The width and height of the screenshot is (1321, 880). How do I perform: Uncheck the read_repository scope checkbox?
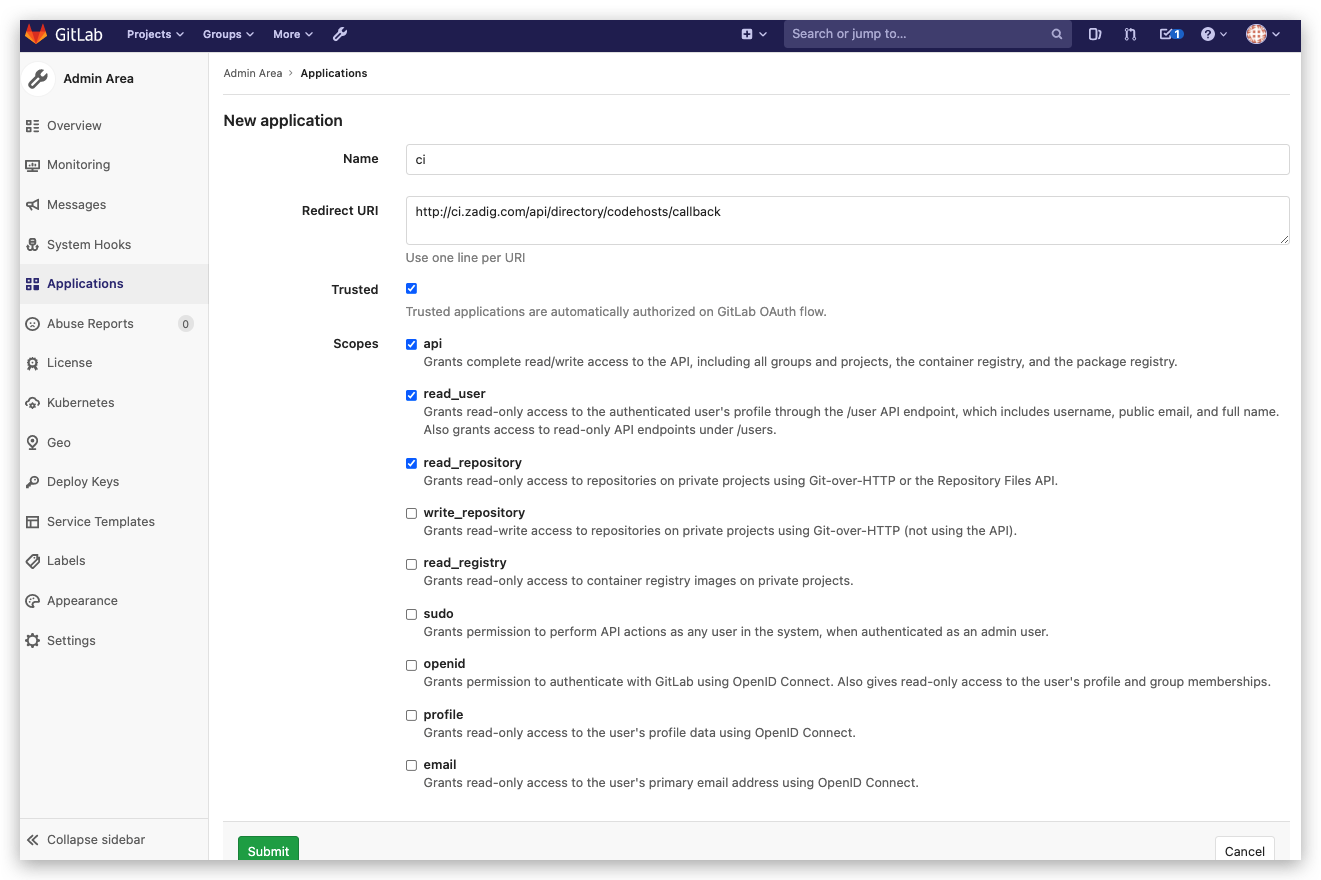click(x=411, y=463)
